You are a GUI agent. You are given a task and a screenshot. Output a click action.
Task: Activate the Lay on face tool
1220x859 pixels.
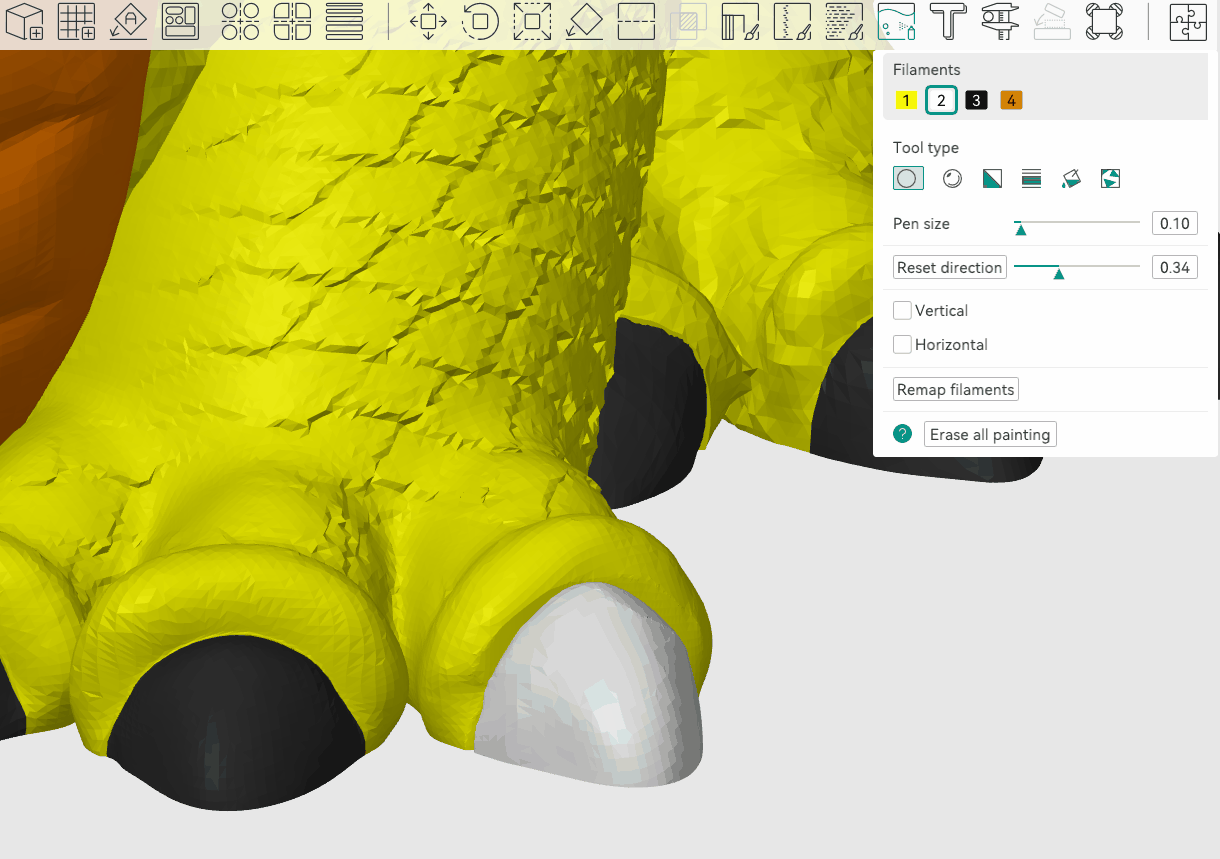(584, 21)
